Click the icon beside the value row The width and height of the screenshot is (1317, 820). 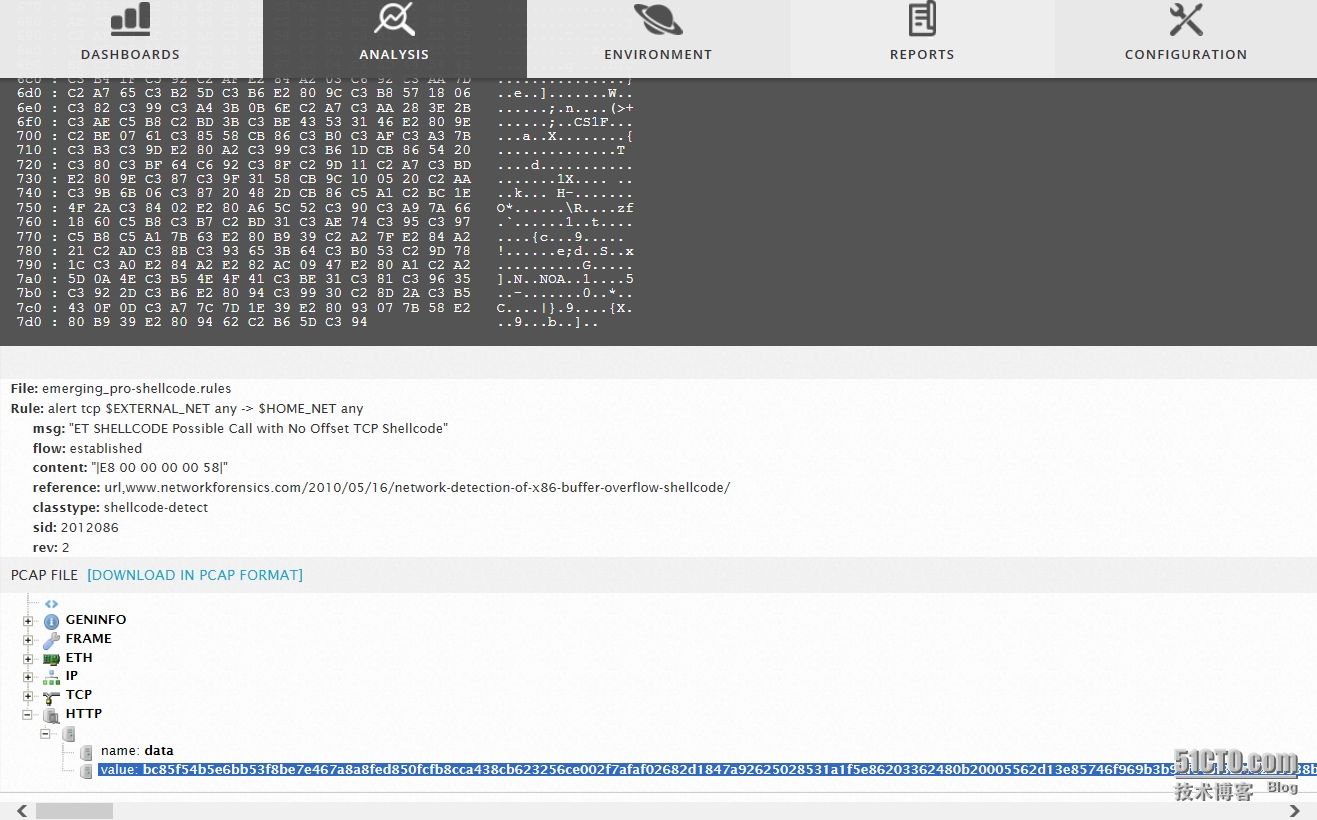[x=87, y=771]
